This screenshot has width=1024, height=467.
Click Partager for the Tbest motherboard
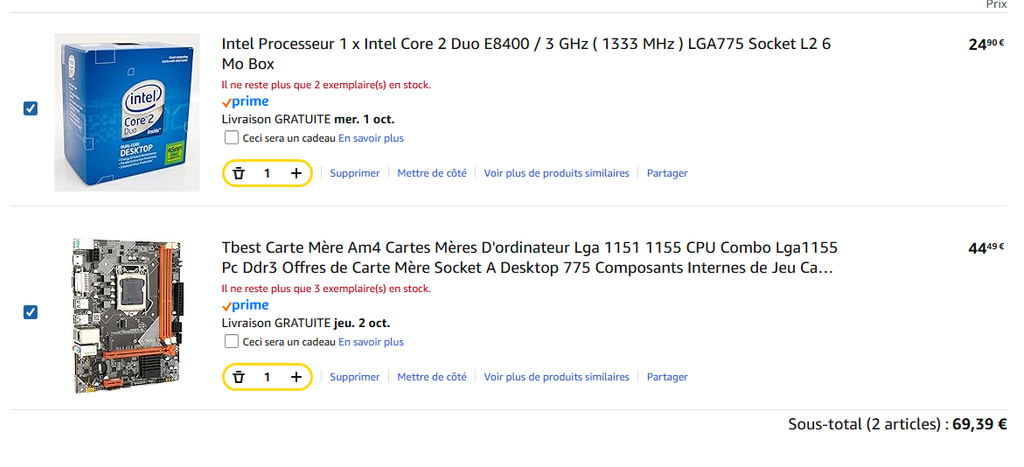tap(667, 377)
